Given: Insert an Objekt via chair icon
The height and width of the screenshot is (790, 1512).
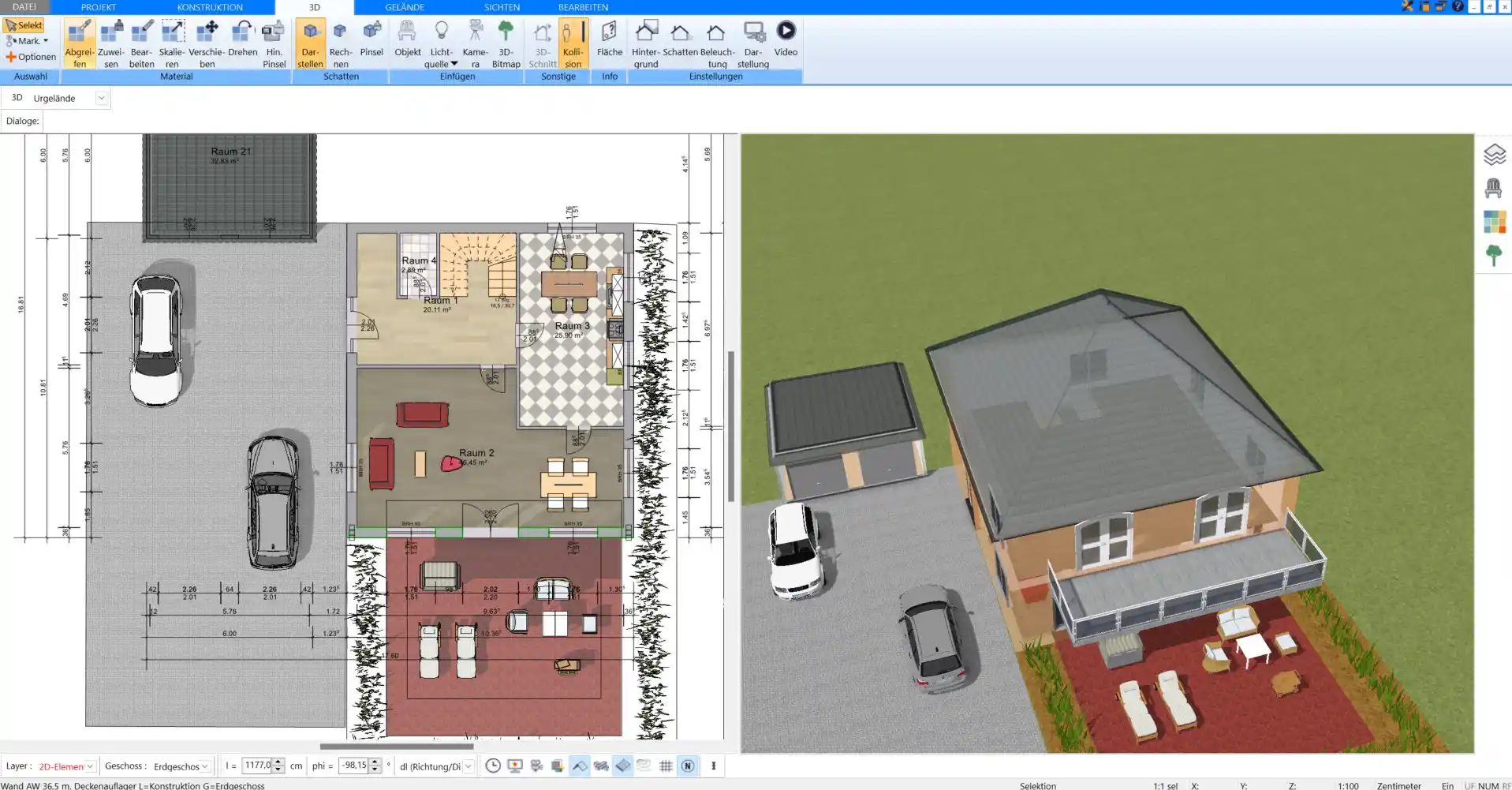Looking at the screenshot, I should click(407, 39).
